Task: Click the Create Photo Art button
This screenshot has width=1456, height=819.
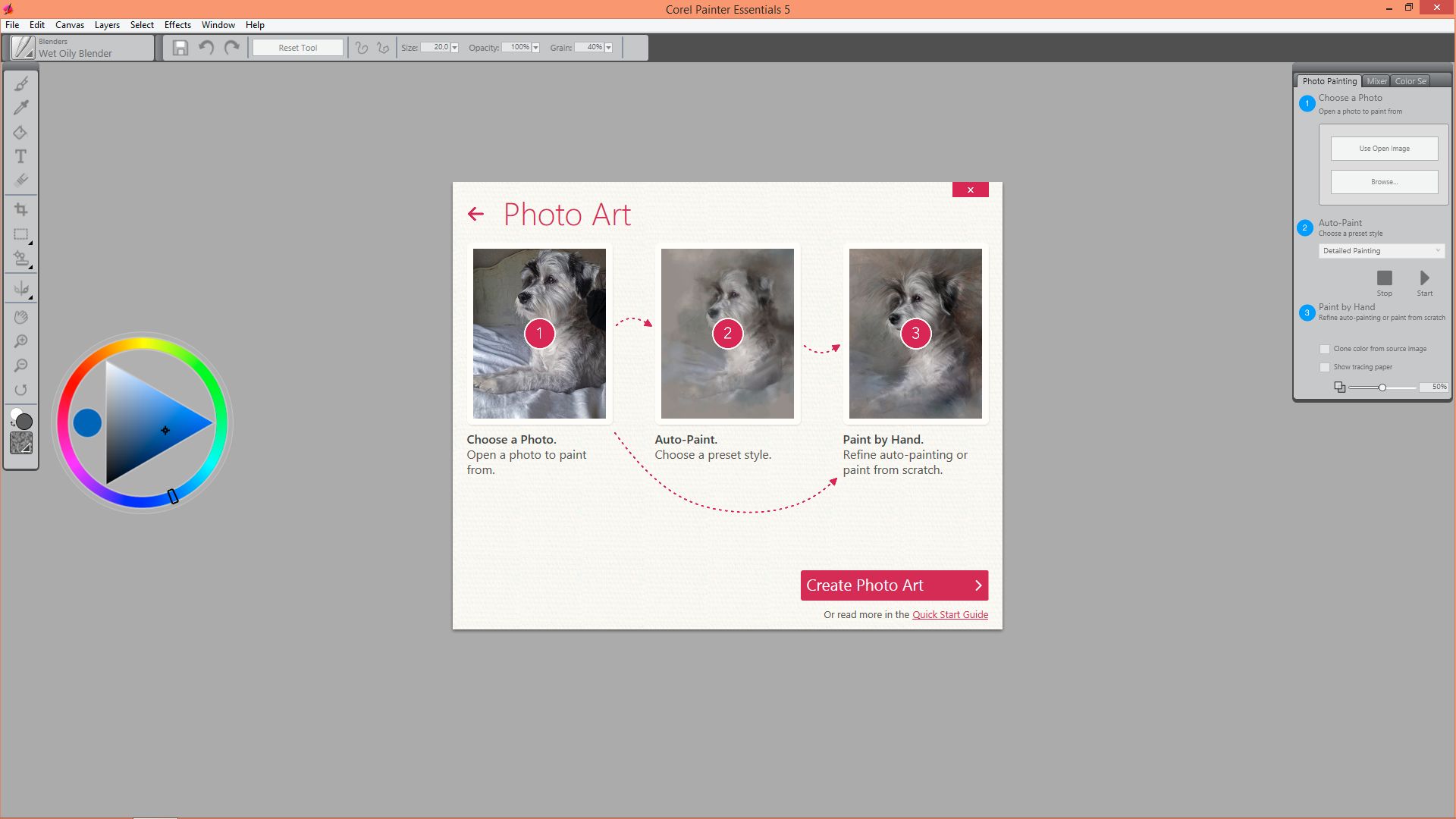Action: coord(894,585)
